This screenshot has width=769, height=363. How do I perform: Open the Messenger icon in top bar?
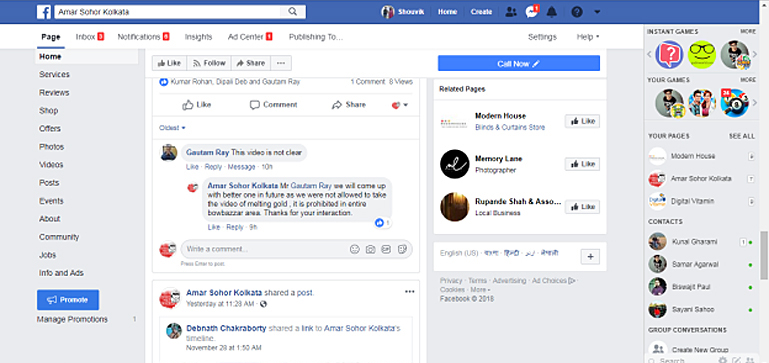532,12
